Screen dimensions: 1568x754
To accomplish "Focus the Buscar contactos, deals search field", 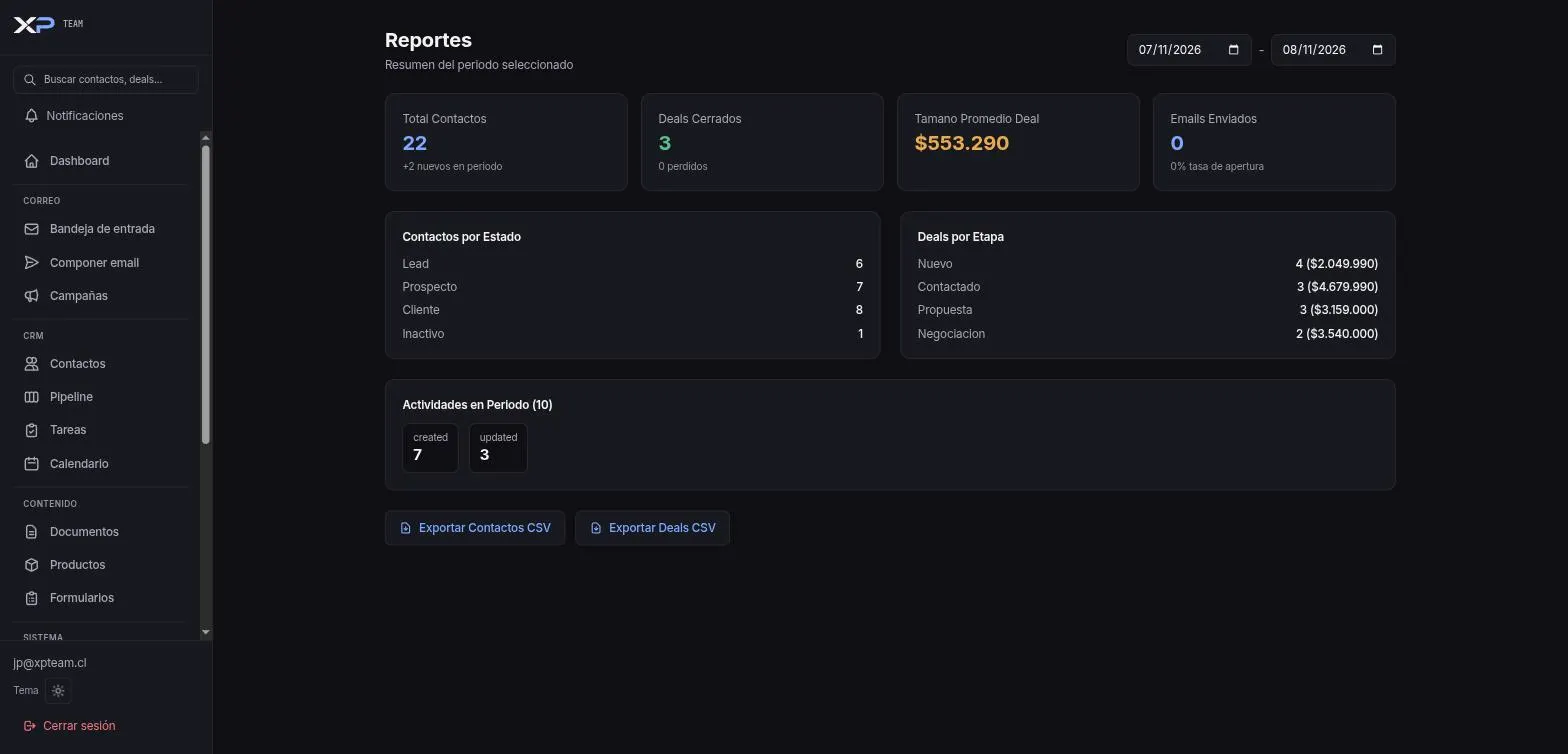I will tap(106, 80).
